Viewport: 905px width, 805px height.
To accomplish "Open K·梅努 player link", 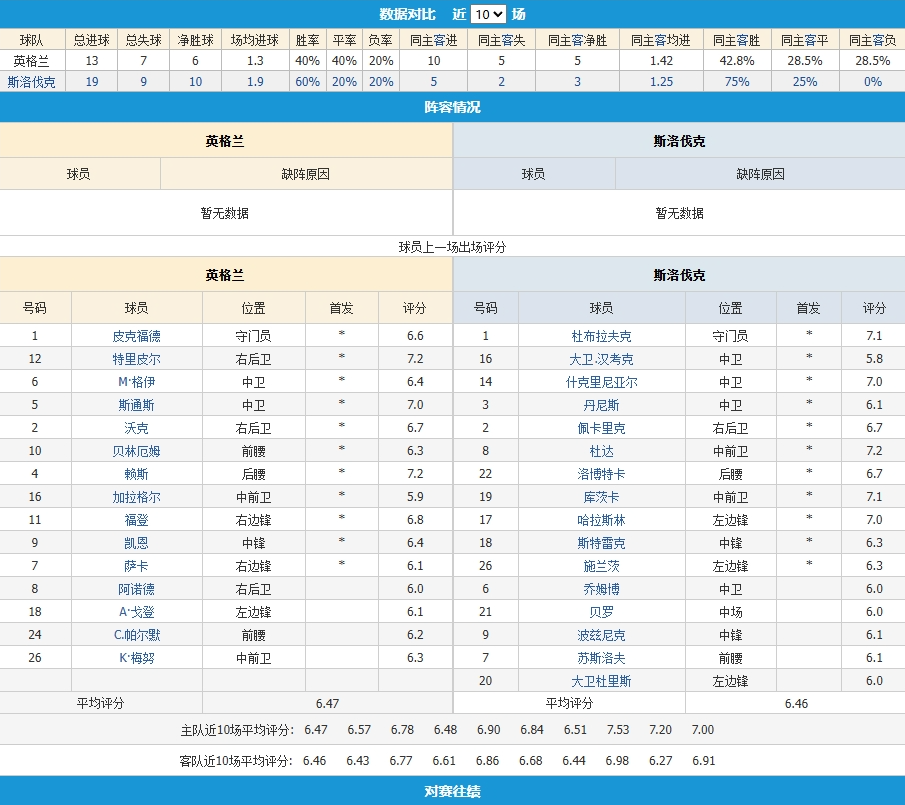I will (136, 658).
